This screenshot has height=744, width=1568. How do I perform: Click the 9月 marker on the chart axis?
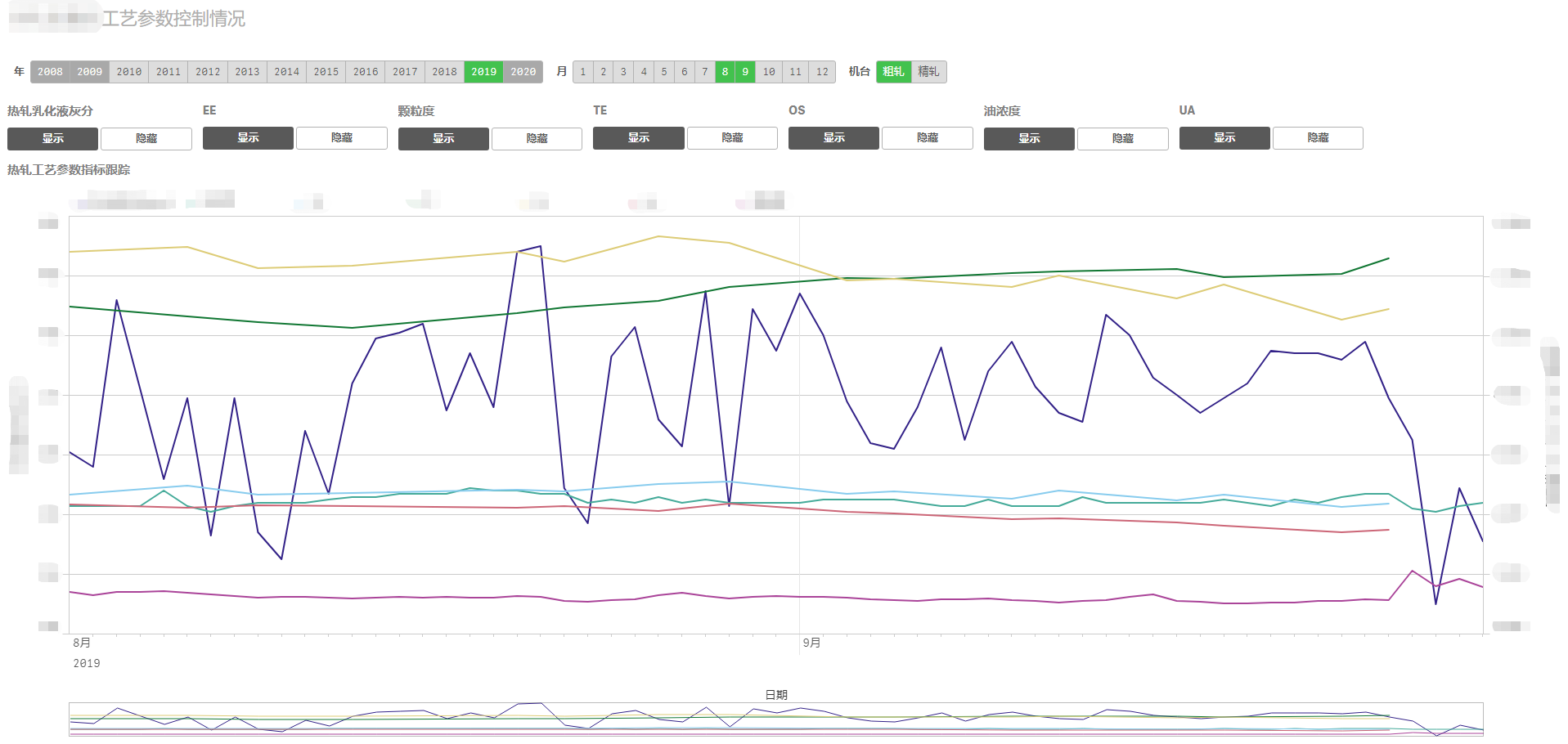coord(811,643)
